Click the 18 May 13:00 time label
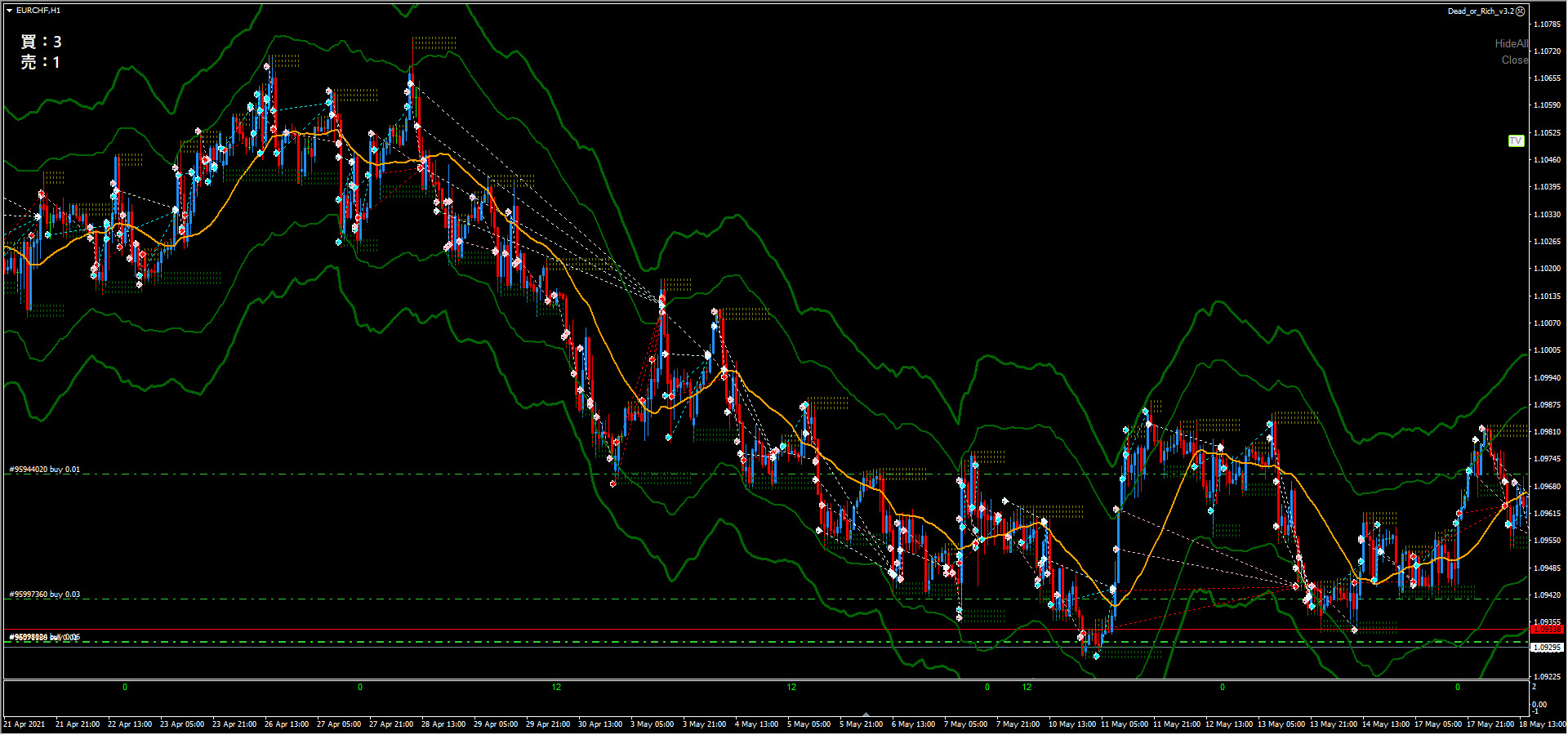 click(x=1543, y=724)
